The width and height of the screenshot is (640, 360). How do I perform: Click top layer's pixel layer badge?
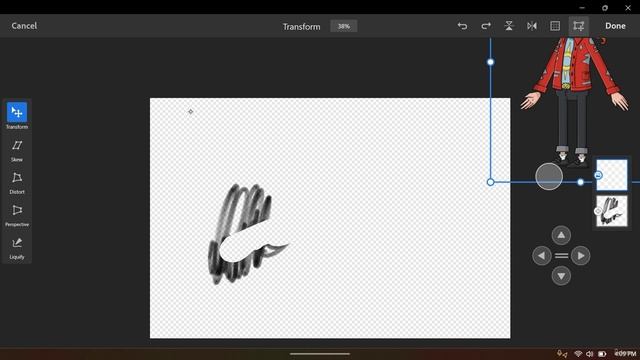[598, 175]
